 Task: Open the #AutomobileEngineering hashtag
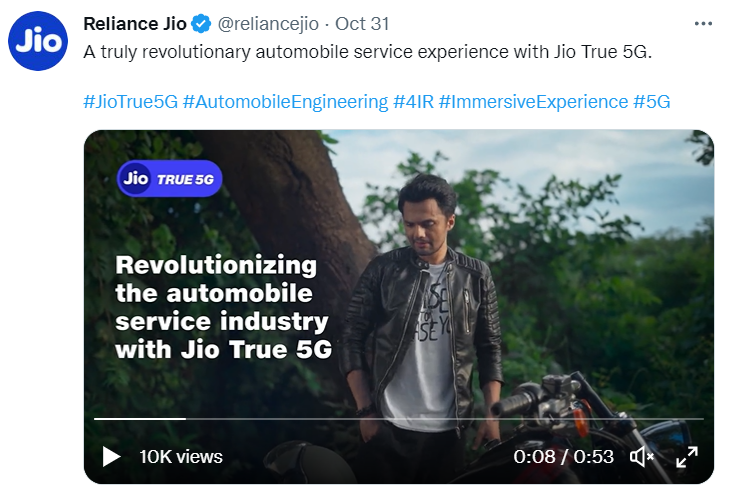(285, 102)
